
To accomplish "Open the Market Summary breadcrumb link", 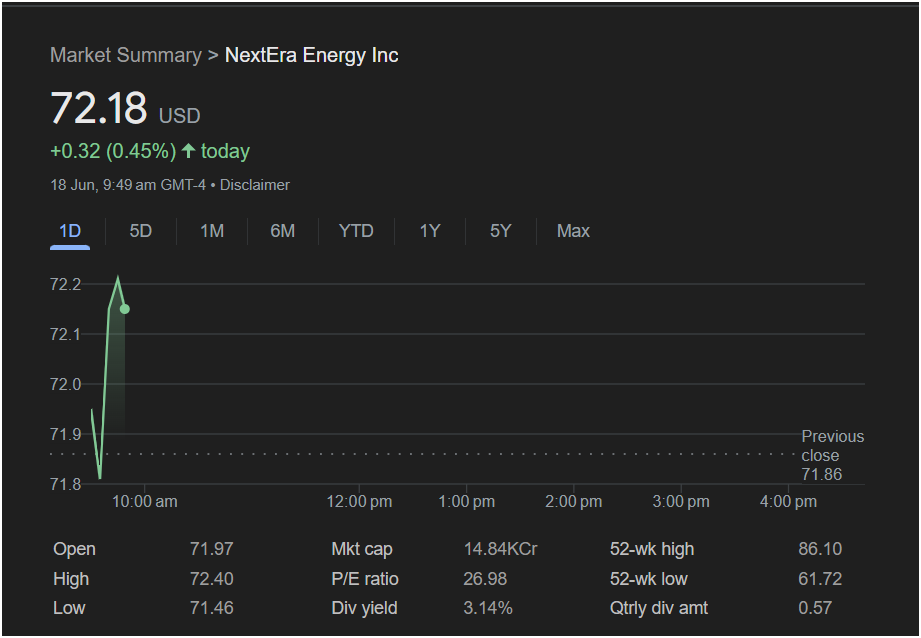I will pyautogui.click(x=126, y=55).
